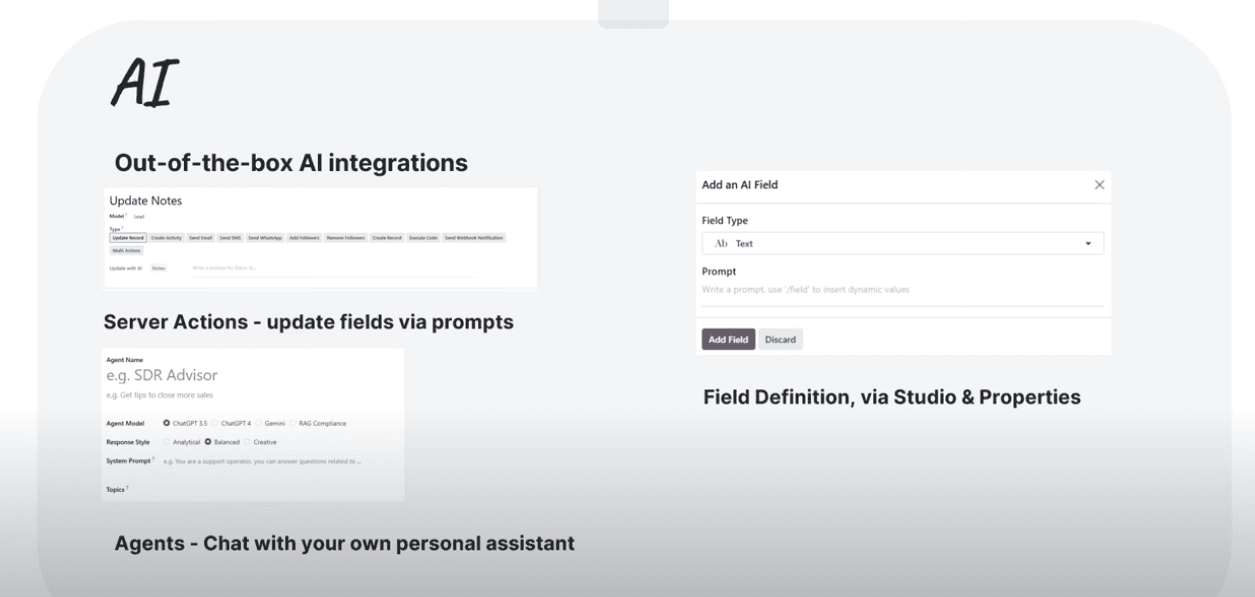Set response style to Analytical

click(166, 441)
